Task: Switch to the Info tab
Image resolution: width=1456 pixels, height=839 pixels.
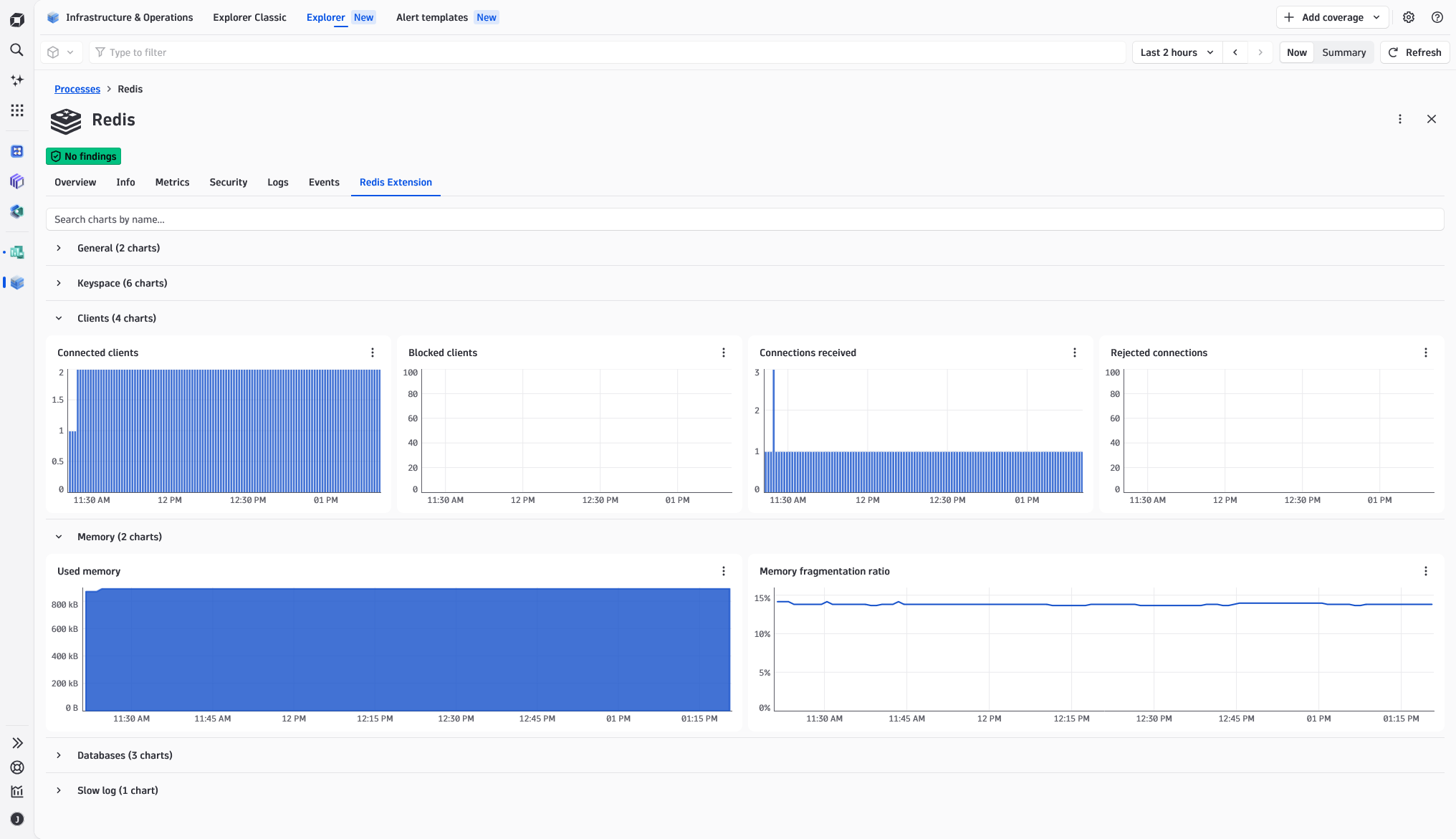Action: pyautogui.click(x=125, y=182)
